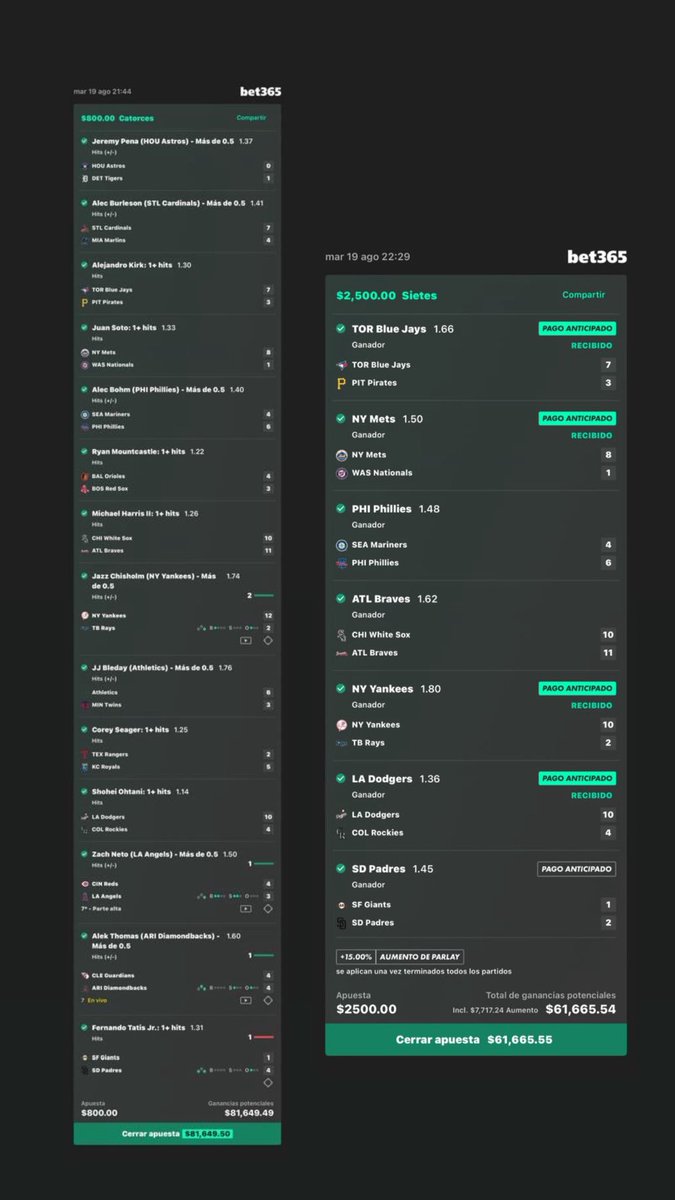Share the $2,500.00 Sietes bet slip

[x=584, y=295]
